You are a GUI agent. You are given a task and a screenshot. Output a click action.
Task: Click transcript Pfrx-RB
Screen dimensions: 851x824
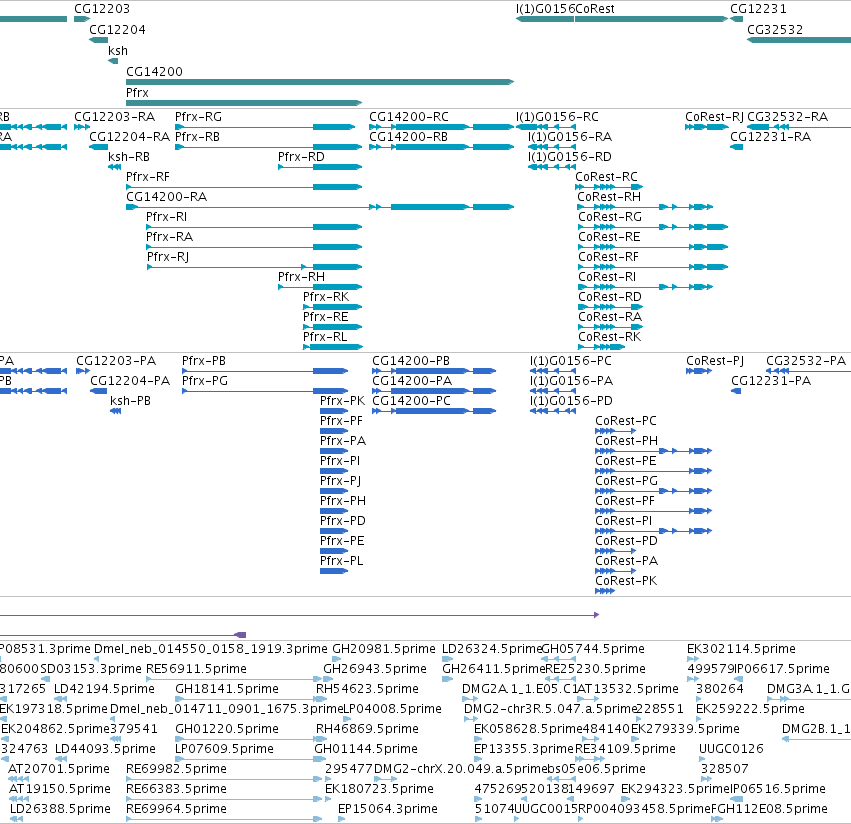point(268,147)
